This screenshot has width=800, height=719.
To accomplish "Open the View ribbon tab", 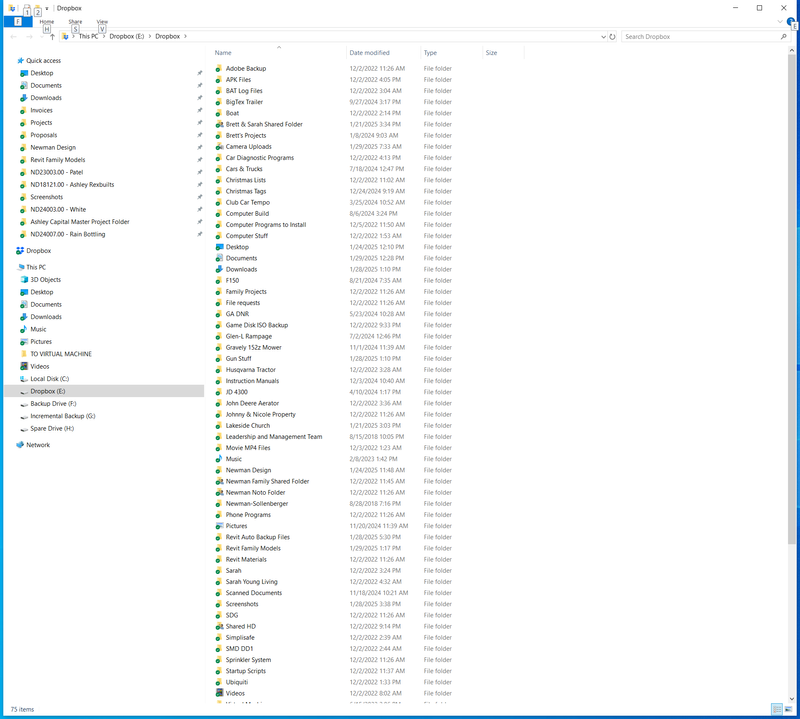I will 102,21.
